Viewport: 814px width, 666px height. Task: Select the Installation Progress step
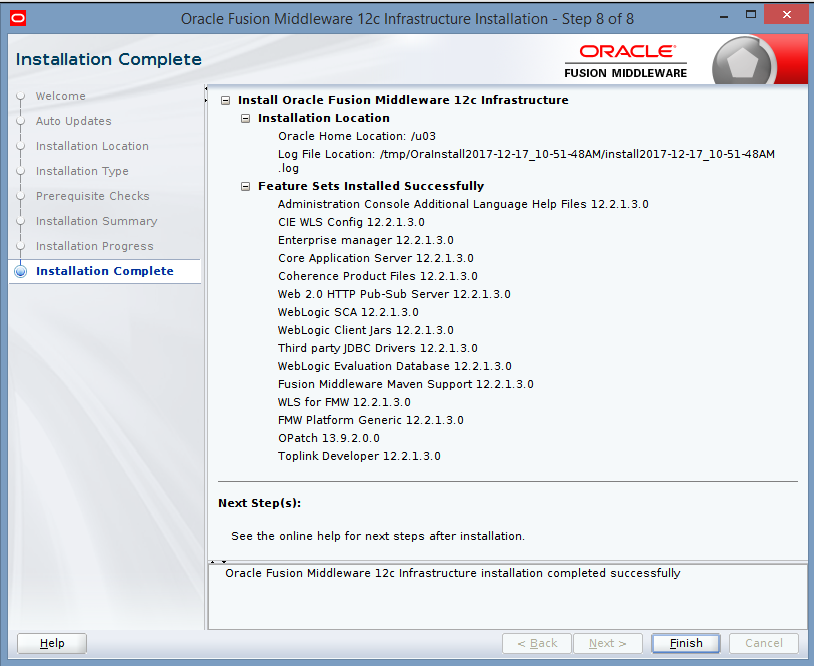point(94,246)
